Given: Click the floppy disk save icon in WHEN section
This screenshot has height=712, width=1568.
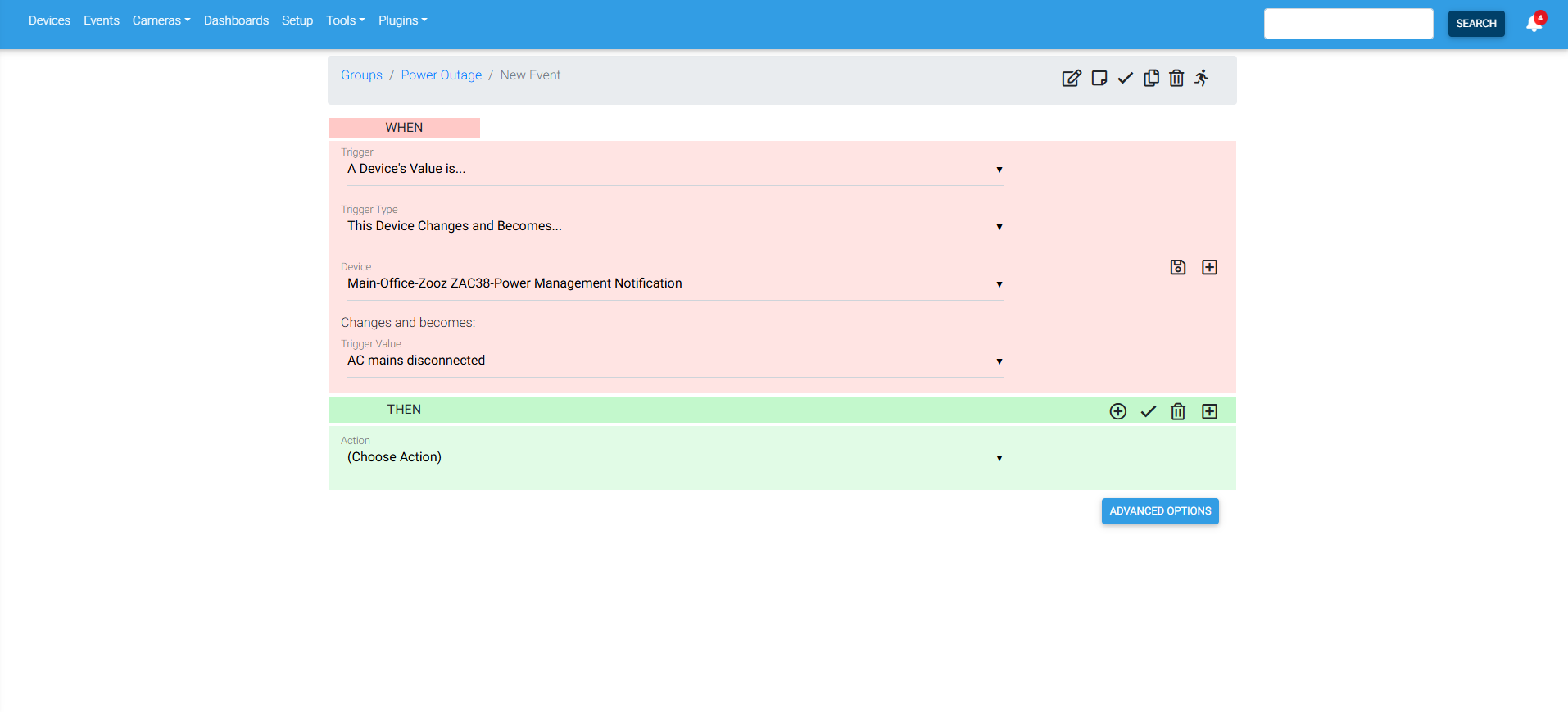Looking at the screenshot, I should 1178,267.
